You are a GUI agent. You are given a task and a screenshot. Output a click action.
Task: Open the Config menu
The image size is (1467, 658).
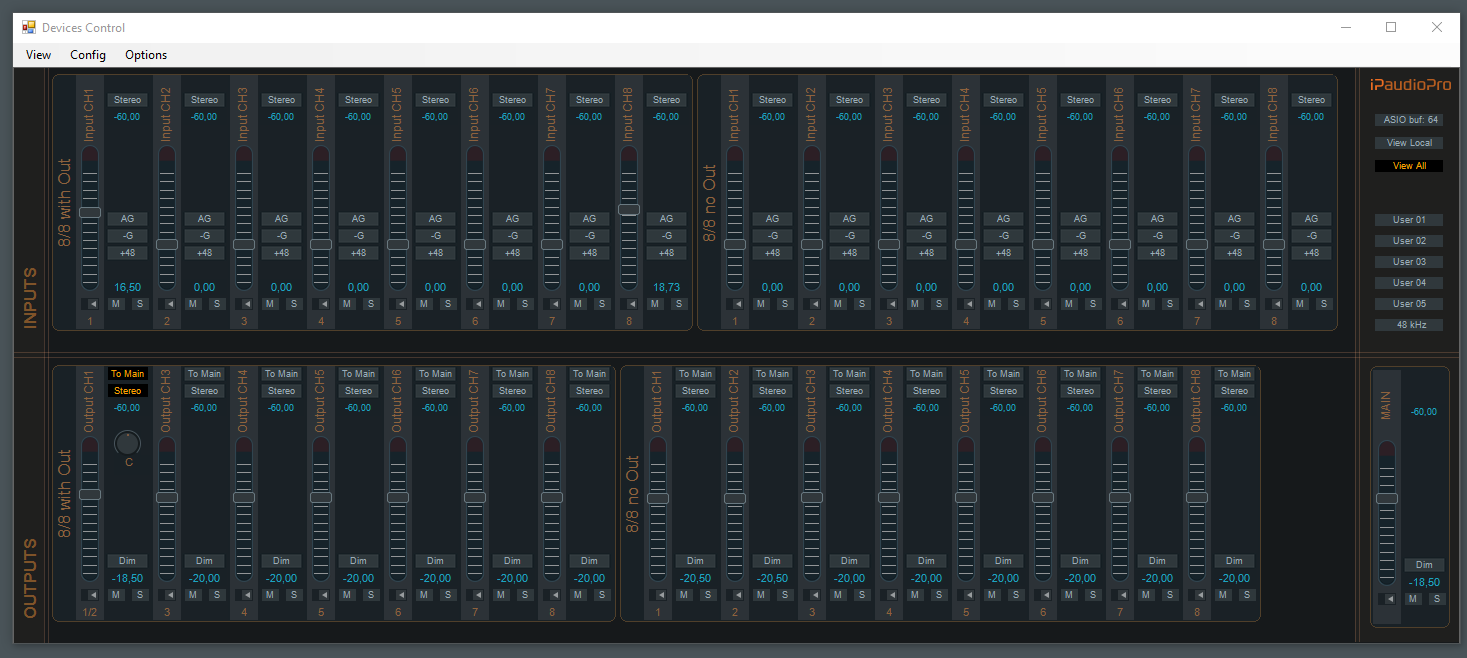click(x=88, y=55)
